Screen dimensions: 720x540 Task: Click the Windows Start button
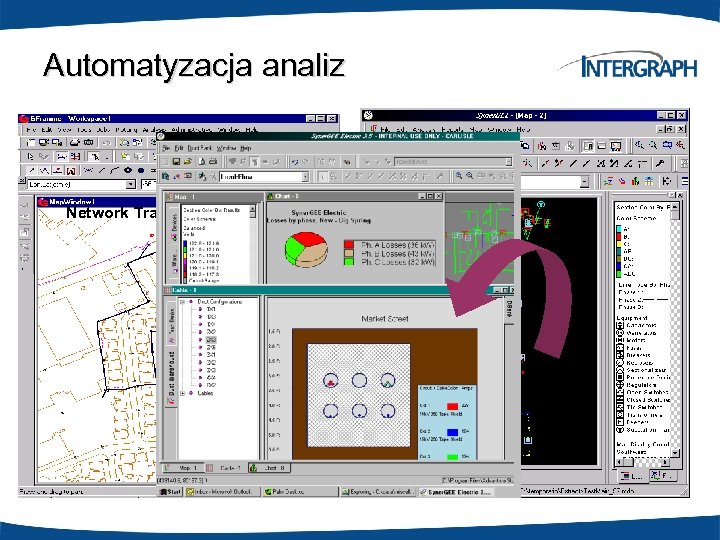click(170, 492)
